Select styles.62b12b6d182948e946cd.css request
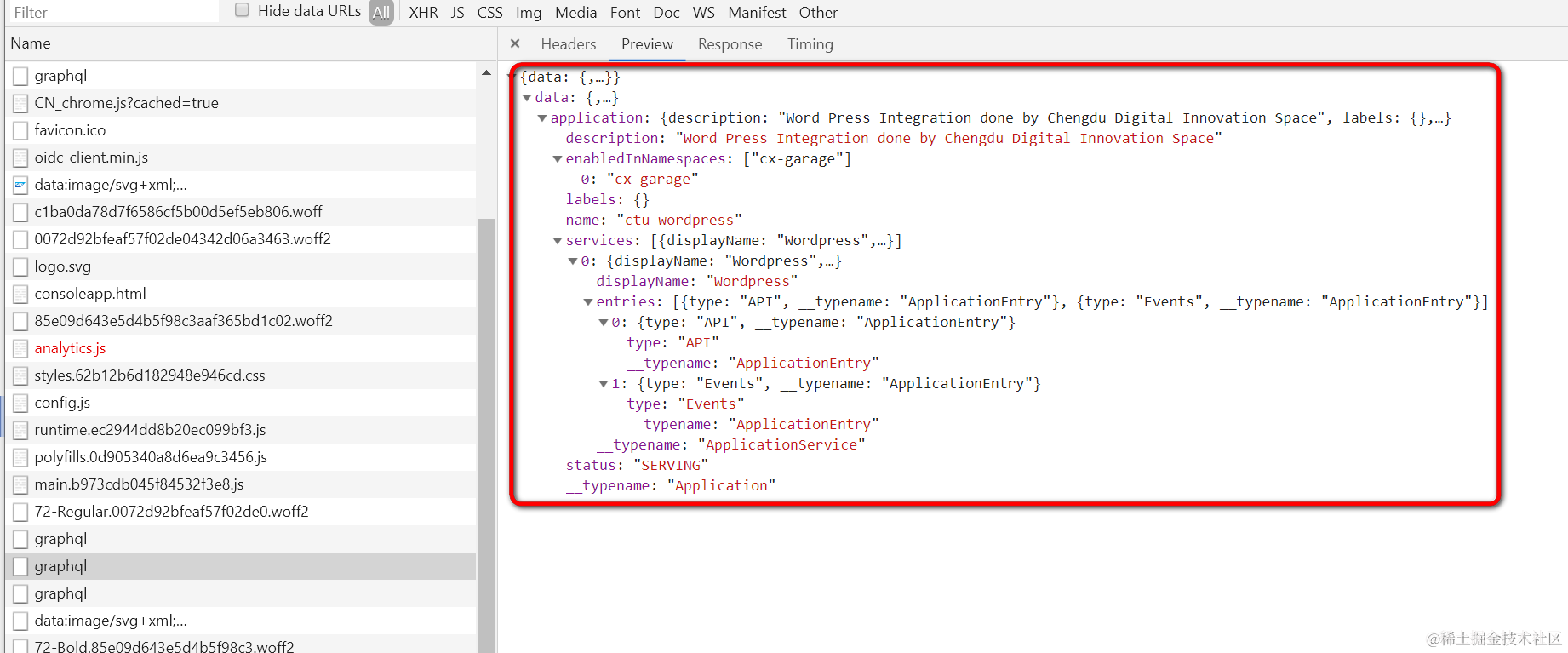This screenshot has height=653, width=1568. click(241, 375)
